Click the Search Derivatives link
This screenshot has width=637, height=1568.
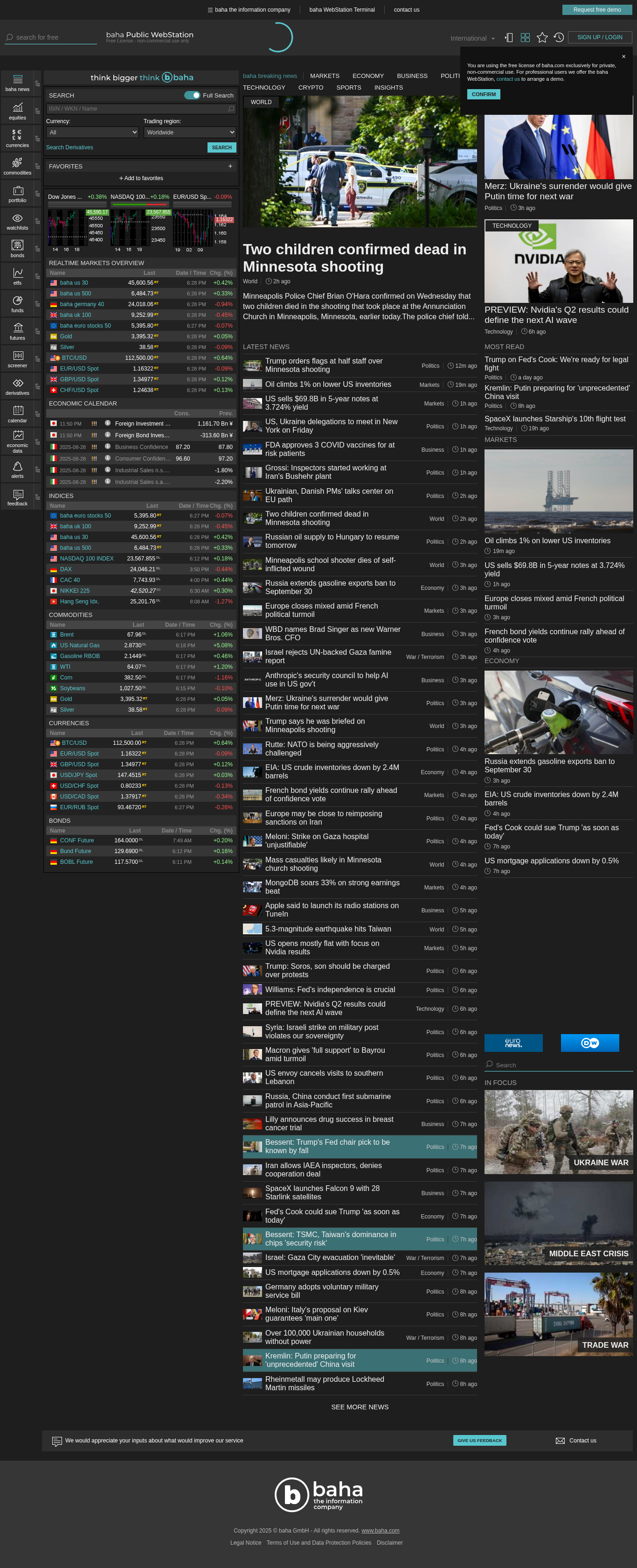pyautogui.click(x=69, y=147)
